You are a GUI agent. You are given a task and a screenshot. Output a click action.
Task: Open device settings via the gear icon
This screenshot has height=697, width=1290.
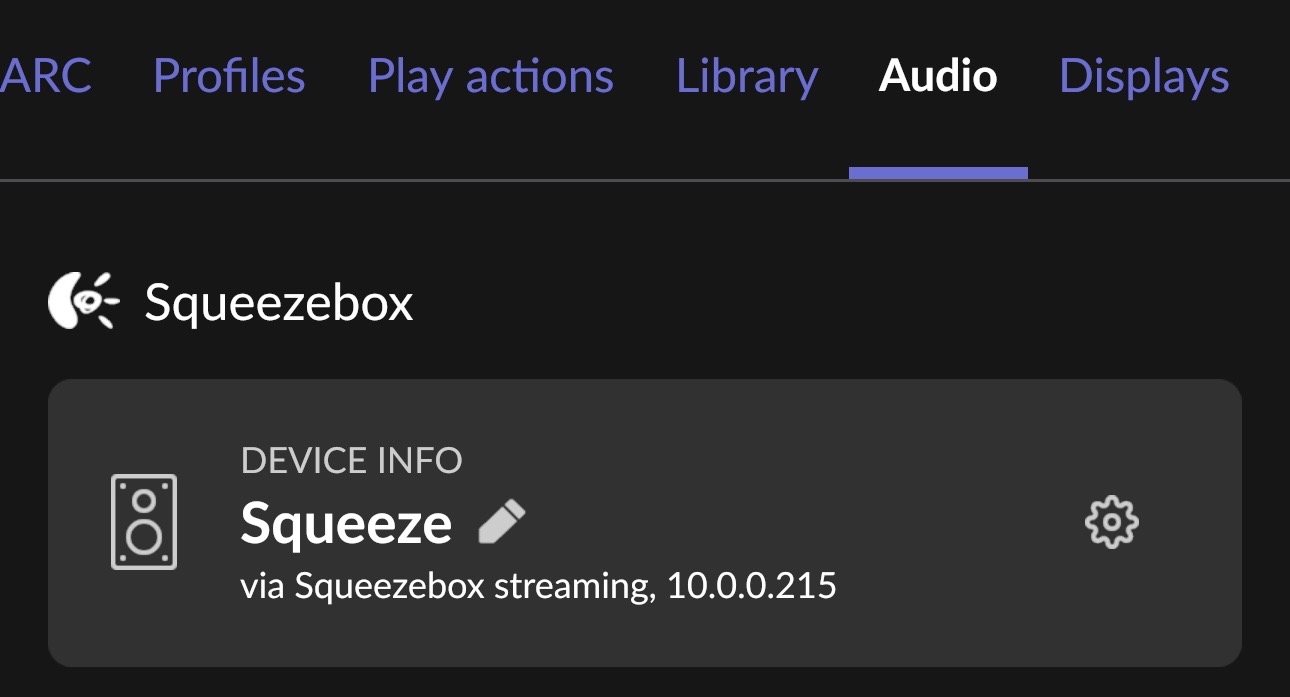click(1112, 522)
